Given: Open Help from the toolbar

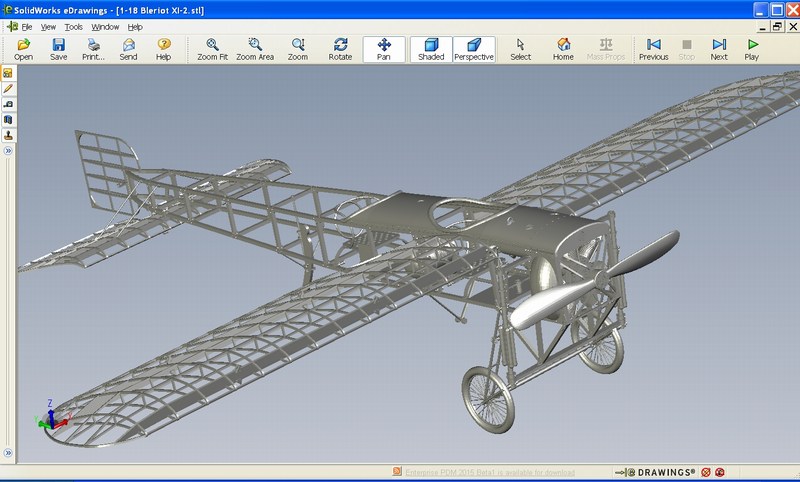Looking at the screenshot, I should [164, 49].
